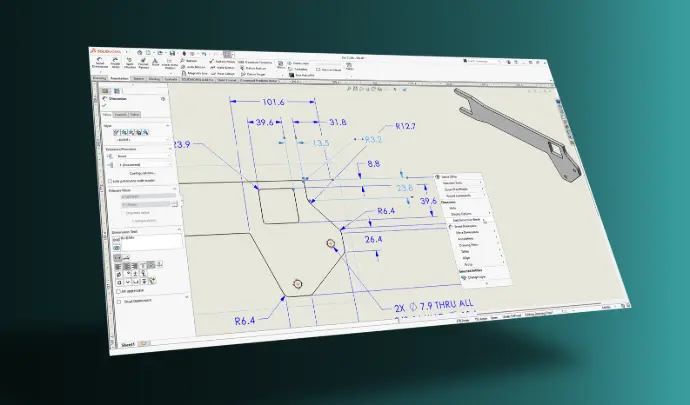
Task: Choose Select Other from context menu
Action: (449, 177)
